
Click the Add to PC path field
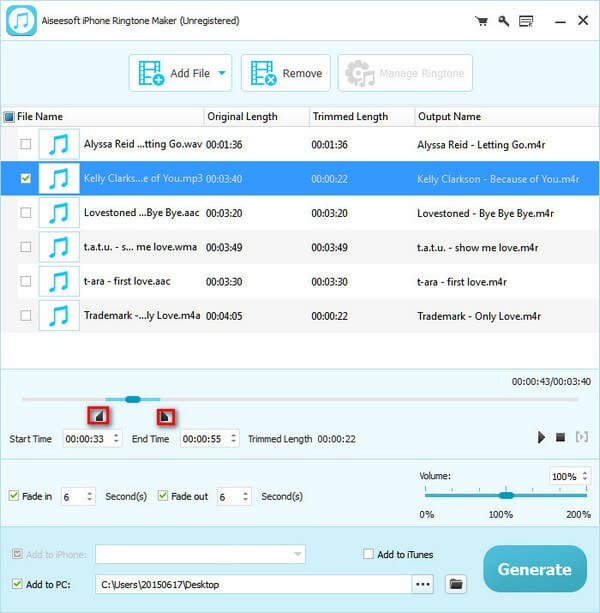point(253,584)
